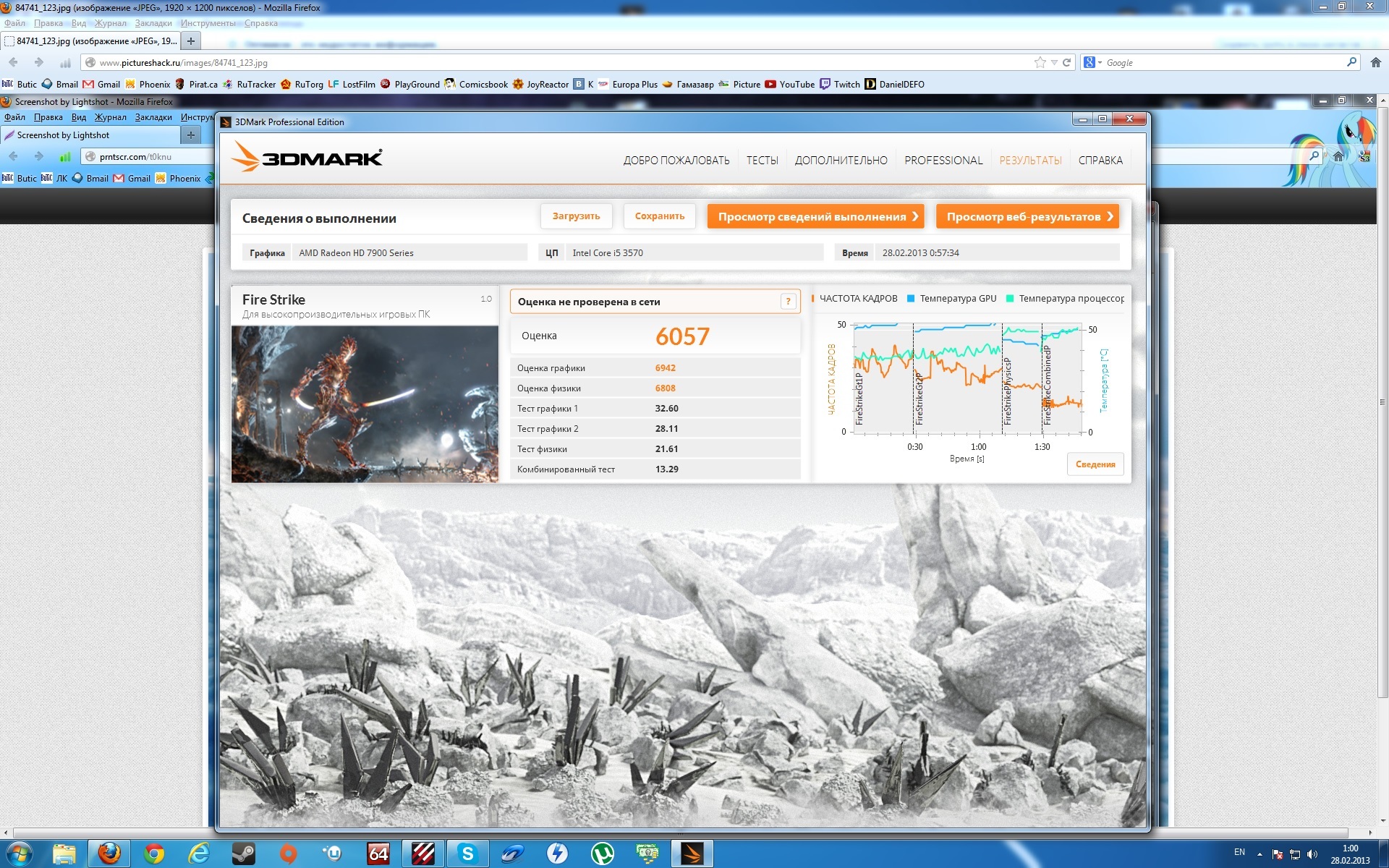
Task: Open the RuTracker bookmark
Action: pos(250,84)
